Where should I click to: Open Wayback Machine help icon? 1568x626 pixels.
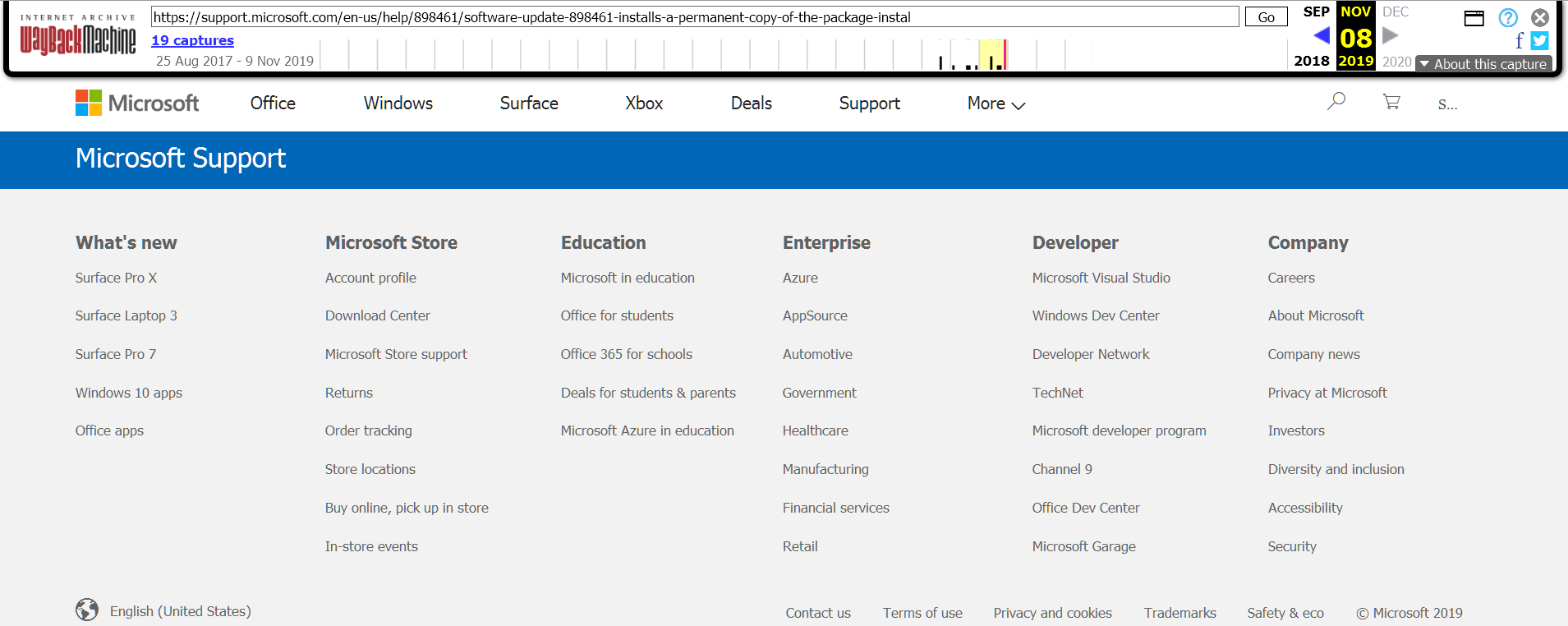pyautogui.click(x=1508, y=17)
